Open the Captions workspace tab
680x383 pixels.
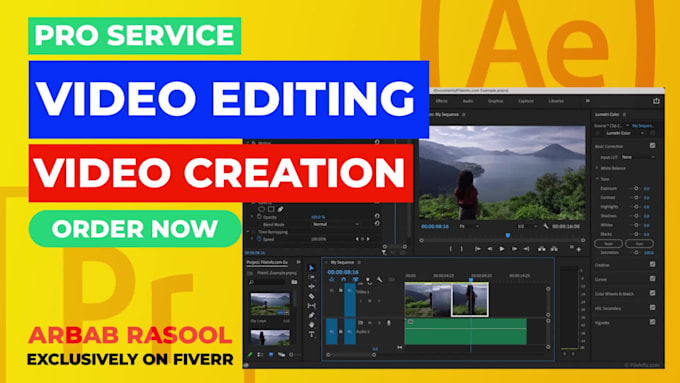point(526,101)
